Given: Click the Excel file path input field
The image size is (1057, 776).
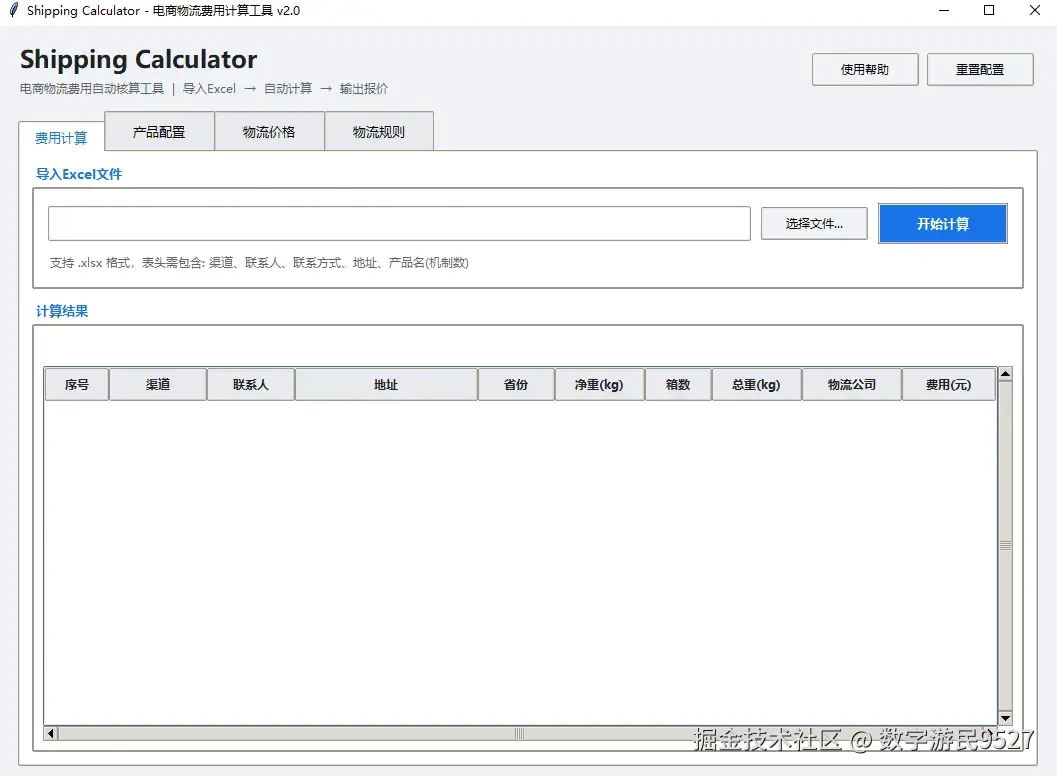Looking at the screenshot, I should [x=398, y=223].
